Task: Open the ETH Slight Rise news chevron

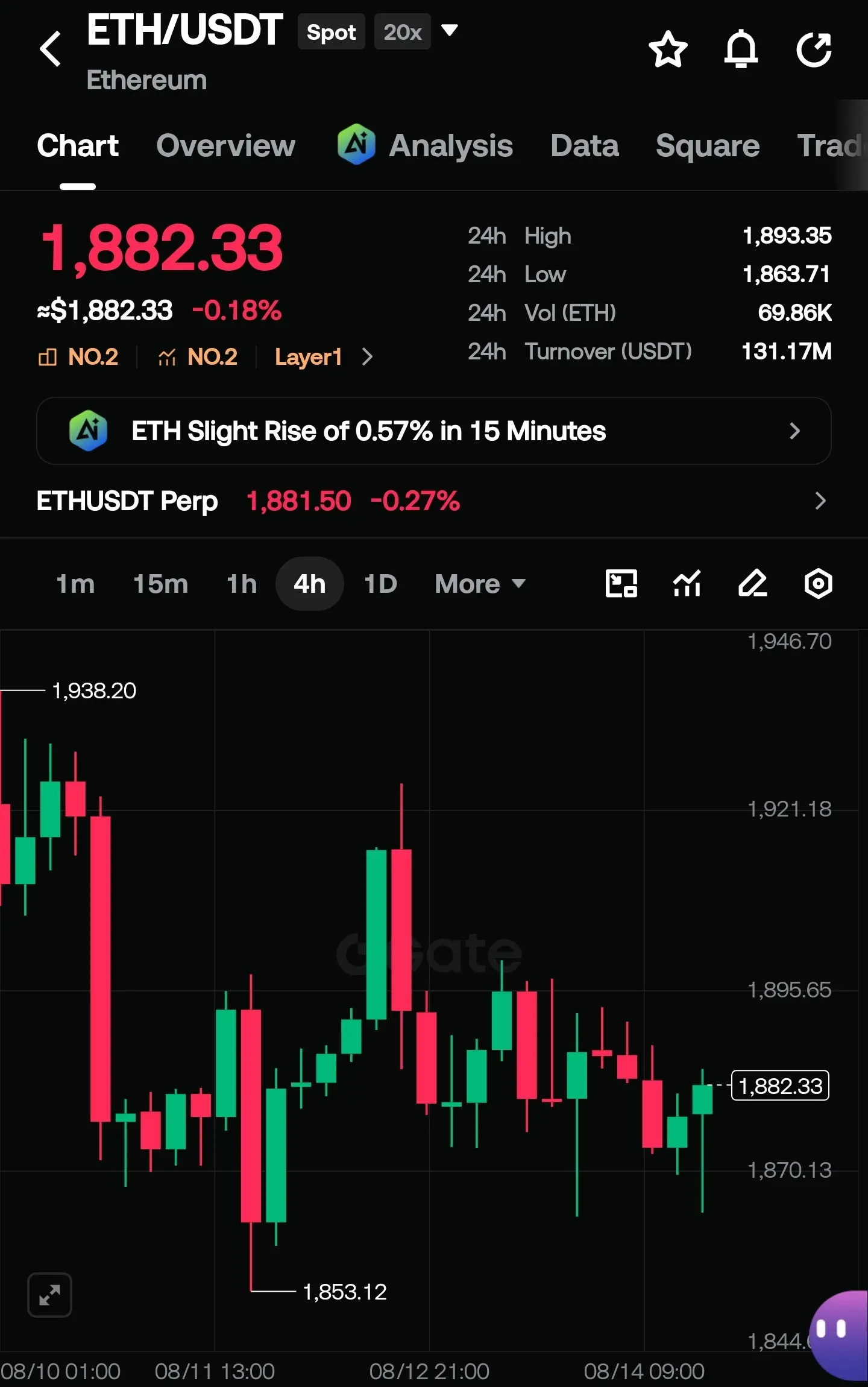Action: point(794,431)
